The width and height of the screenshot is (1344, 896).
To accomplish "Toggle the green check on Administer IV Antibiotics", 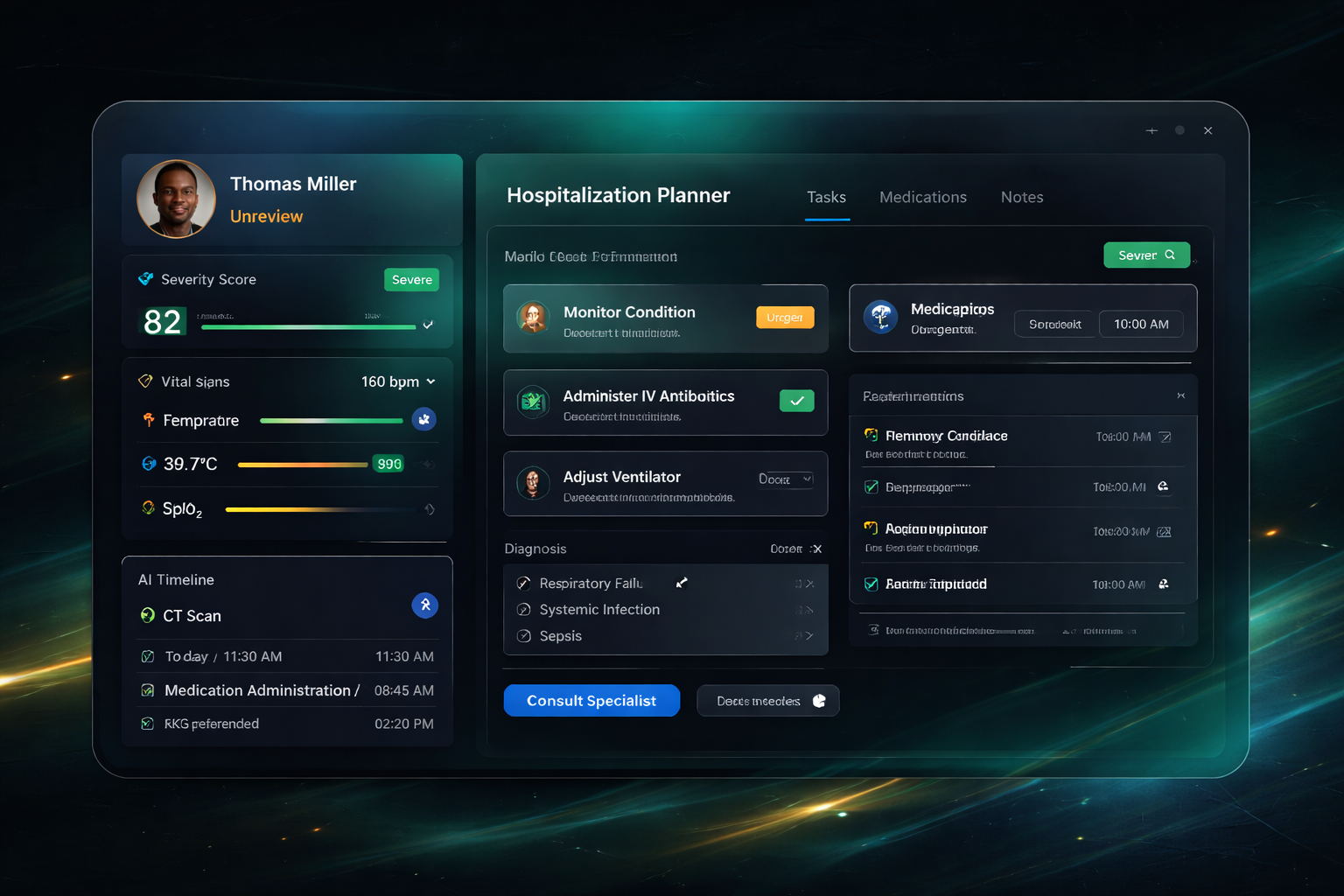I will click(796, 401).
